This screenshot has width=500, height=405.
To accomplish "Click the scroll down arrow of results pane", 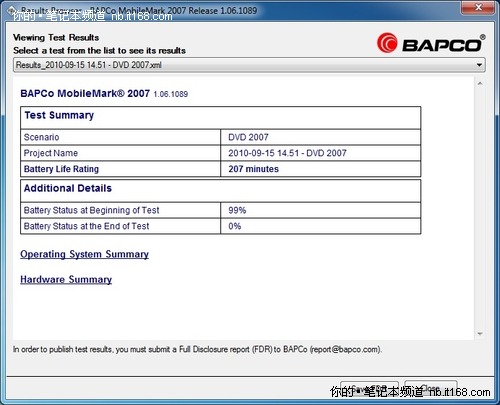I will [480, 334].
